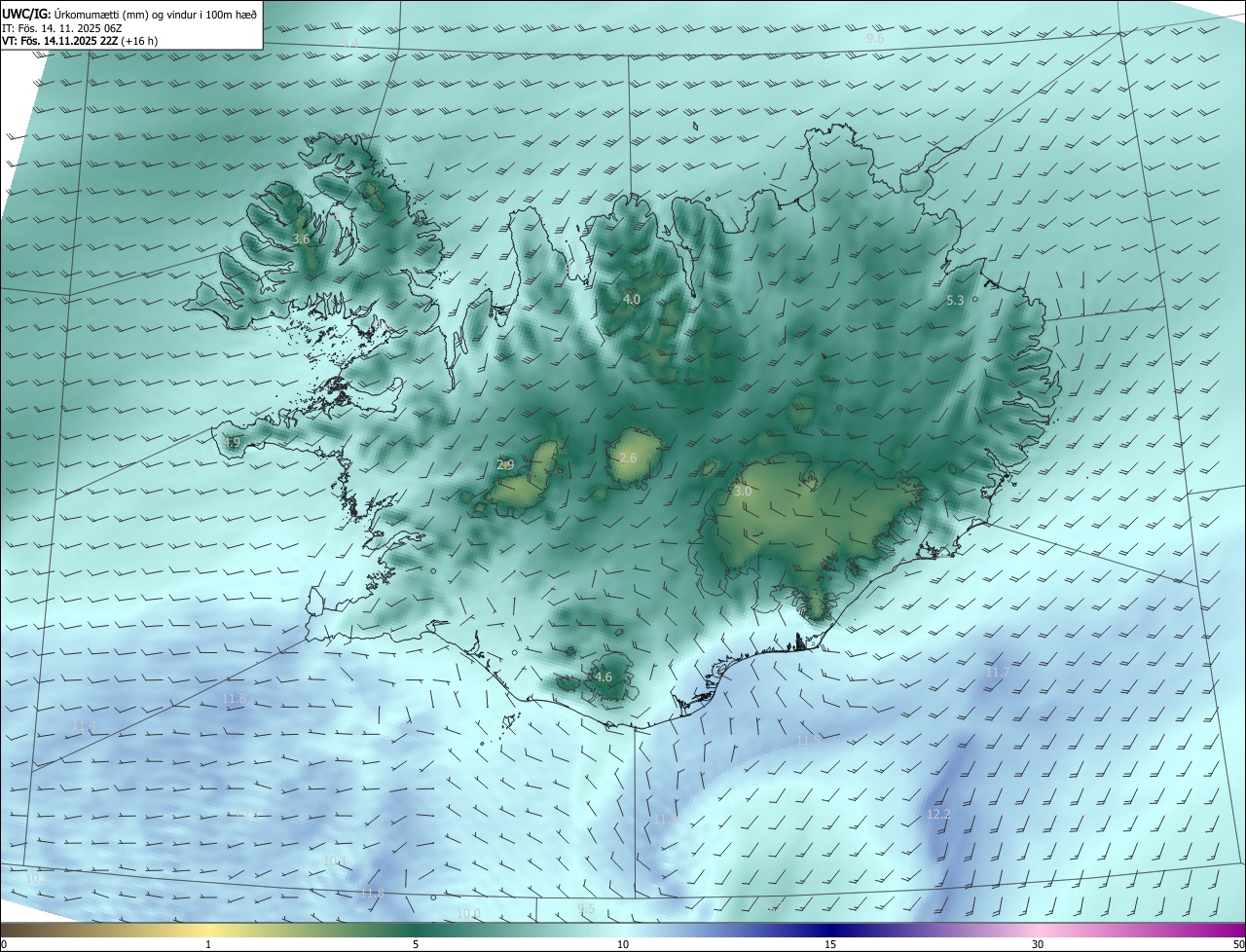
Task: Click the 12.2 value over the southeast ocean
Action: 937,814
